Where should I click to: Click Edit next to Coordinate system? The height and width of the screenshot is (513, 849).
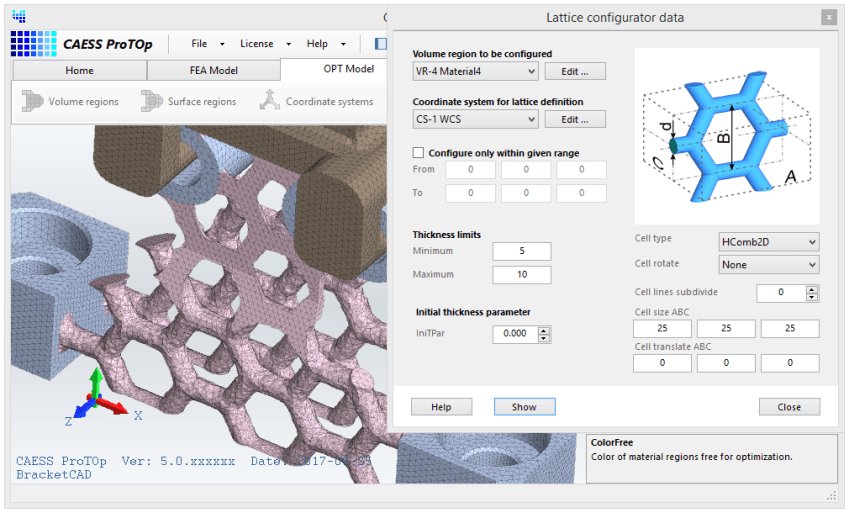[575, 119]
